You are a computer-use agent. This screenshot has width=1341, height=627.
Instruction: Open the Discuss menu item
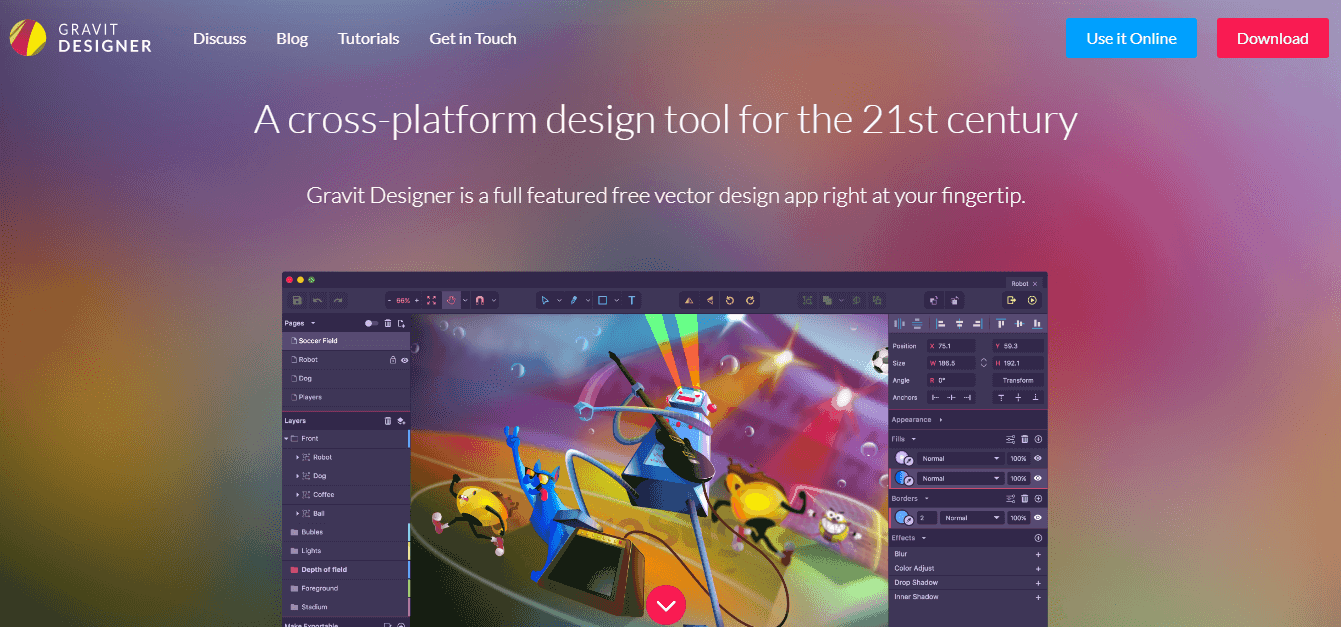[x=219, y=38]
